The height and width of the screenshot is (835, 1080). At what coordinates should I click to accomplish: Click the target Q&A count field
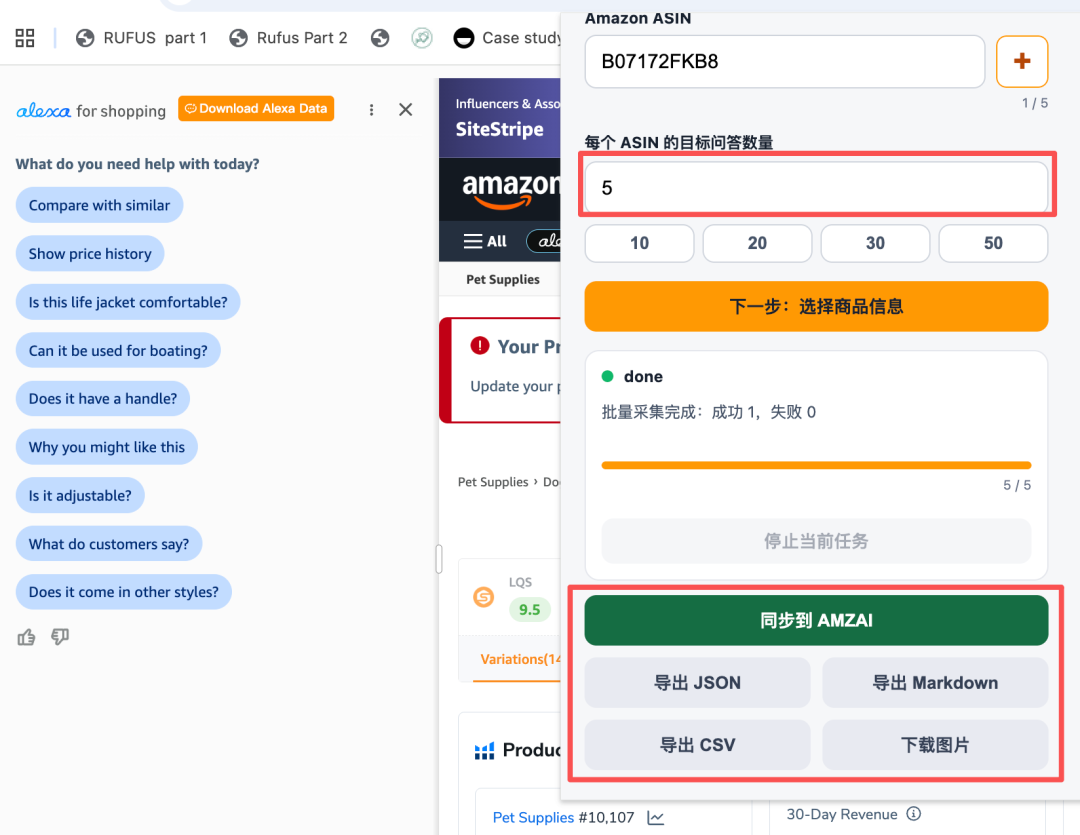click(x=816, y=187)
